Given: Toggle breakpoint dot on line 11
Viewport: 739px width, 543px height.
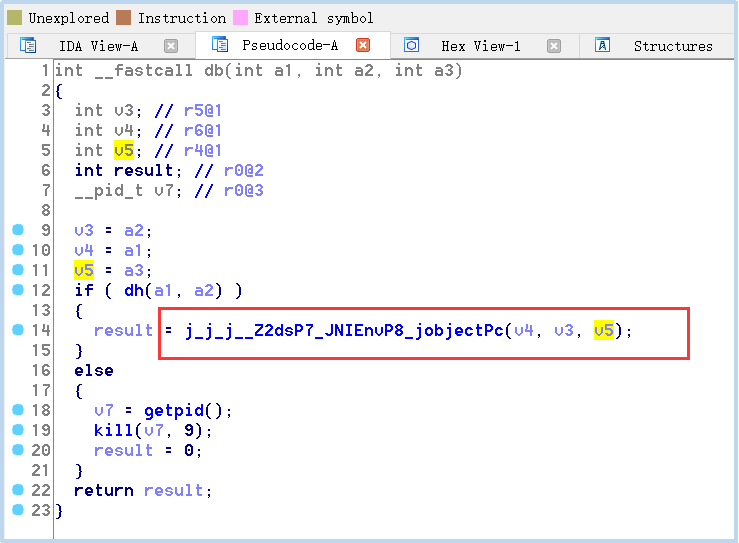Looking at the screenshot, I should tap(18, 269).
